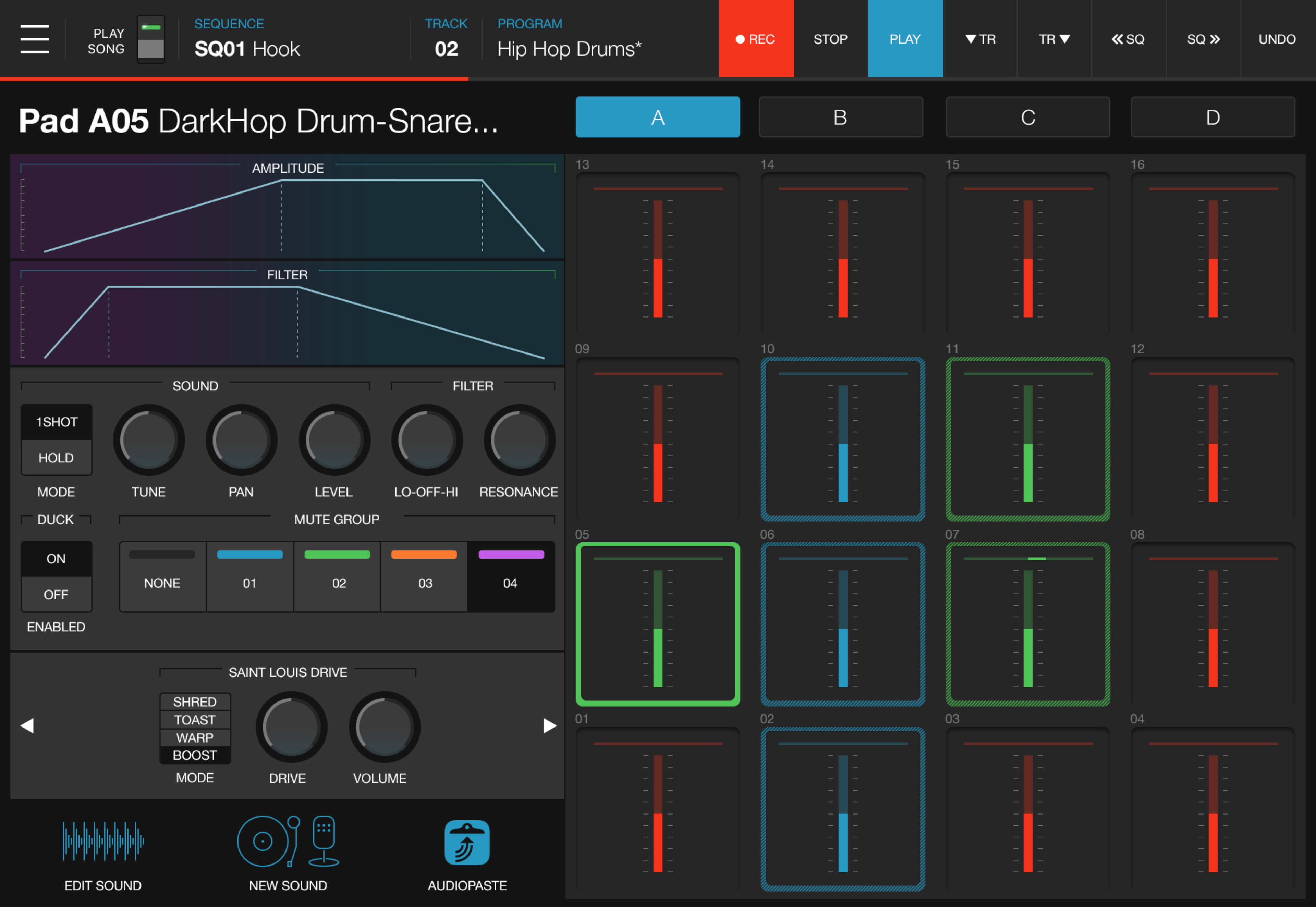The height and width of the screenshot is (907, 1316).
Task: Skip to next sequence SQ button
Action: click(1203, 39)
